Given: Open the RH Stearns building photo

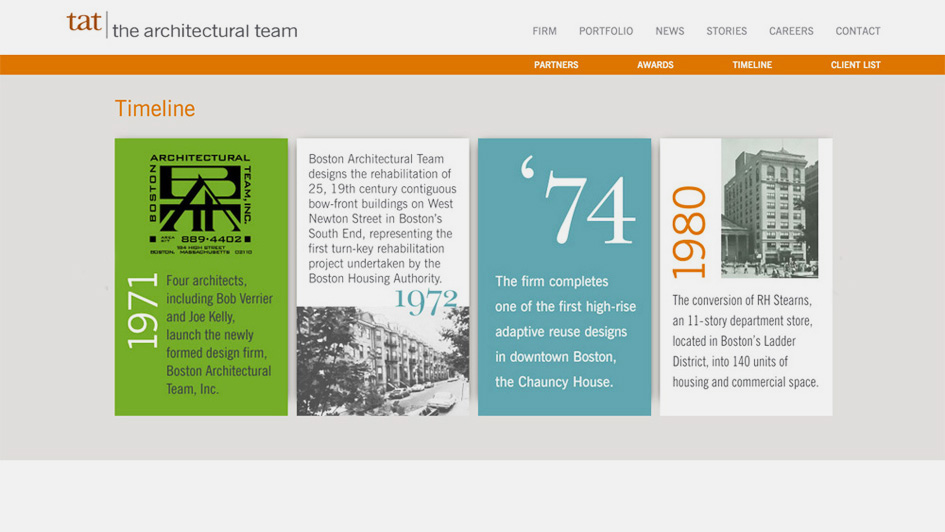Looking at the screenshot, I should click(770, 208).
